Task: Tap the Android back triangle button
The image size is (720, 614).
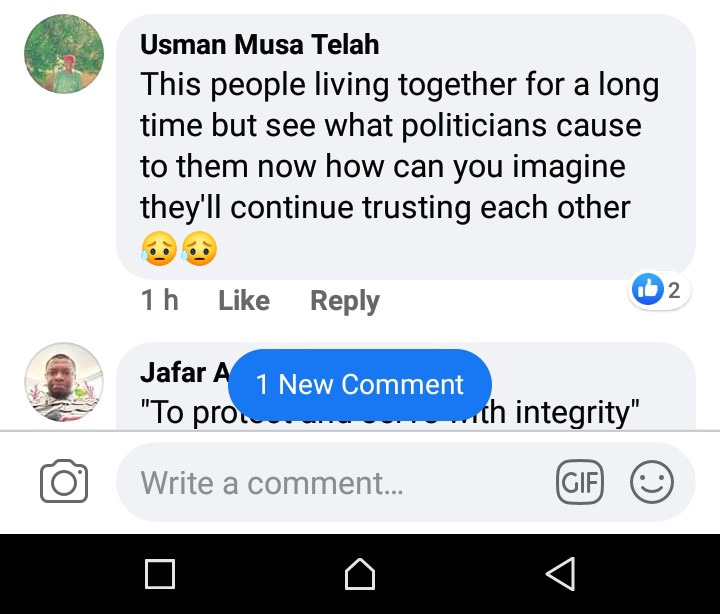Action: 561,574
